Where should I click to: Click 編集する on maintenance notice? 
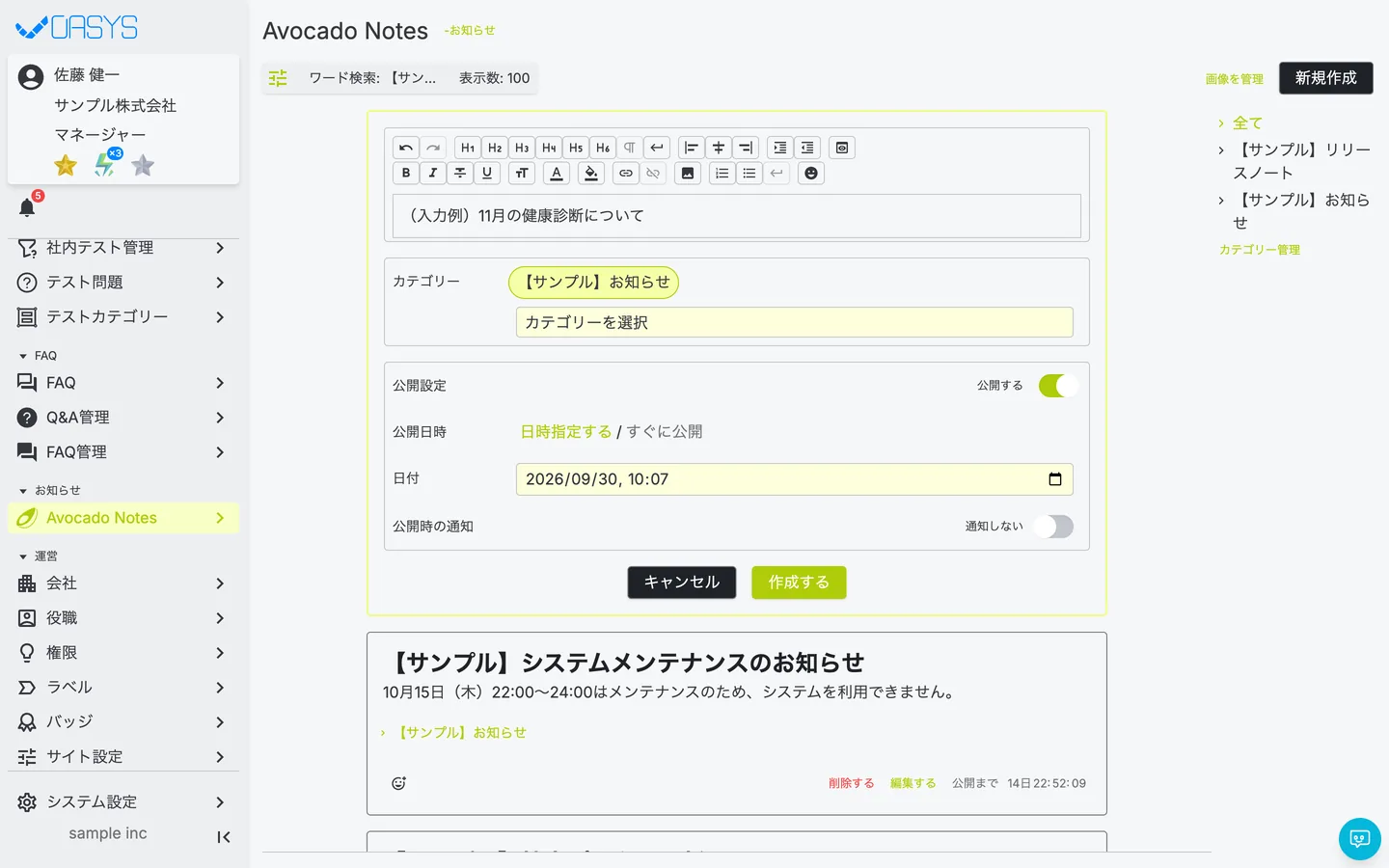[x=912, y=783]
